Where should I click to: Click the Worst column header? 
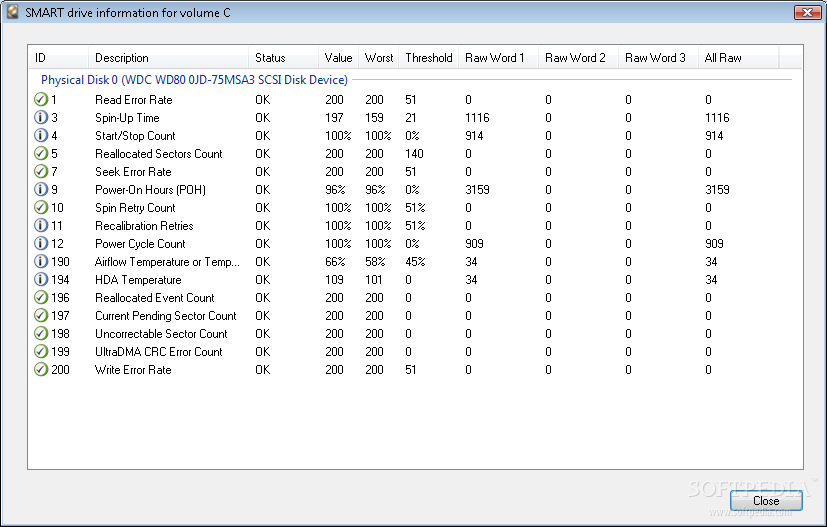tap(378, 58)
